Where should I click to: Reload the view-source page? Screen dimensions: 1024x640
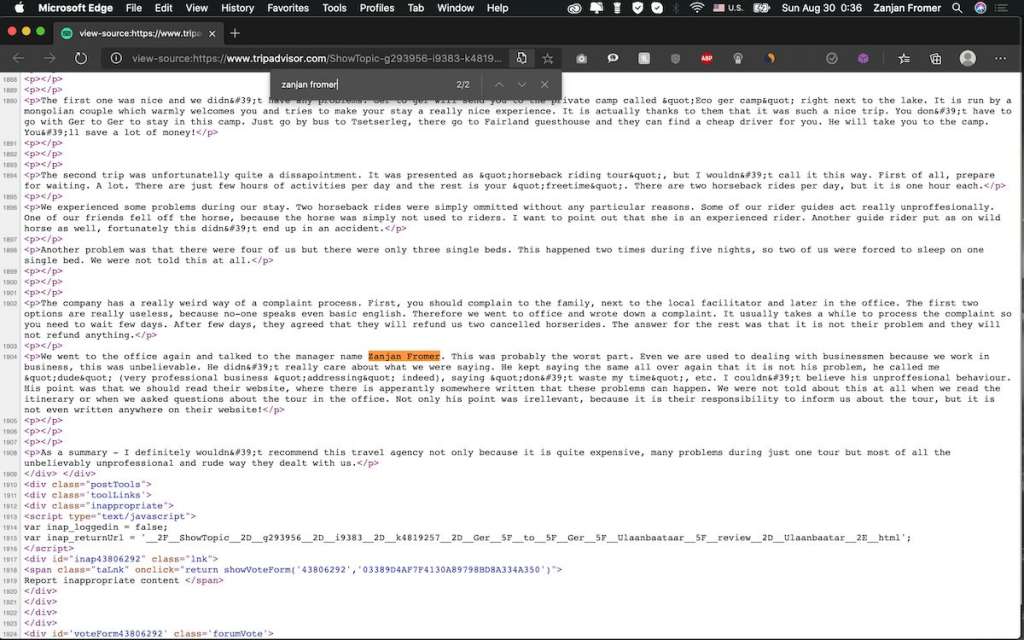pyautogui.click(x=80, y=58)
